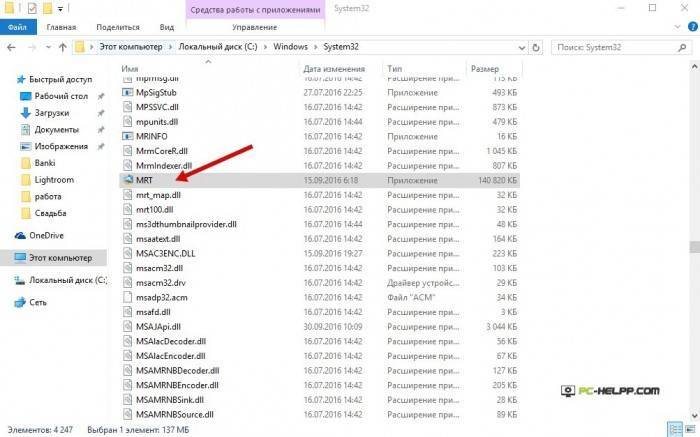Expand the ribbon with the chevron
The height and width of the screenshot is (437, 700).
click(678, 27)
